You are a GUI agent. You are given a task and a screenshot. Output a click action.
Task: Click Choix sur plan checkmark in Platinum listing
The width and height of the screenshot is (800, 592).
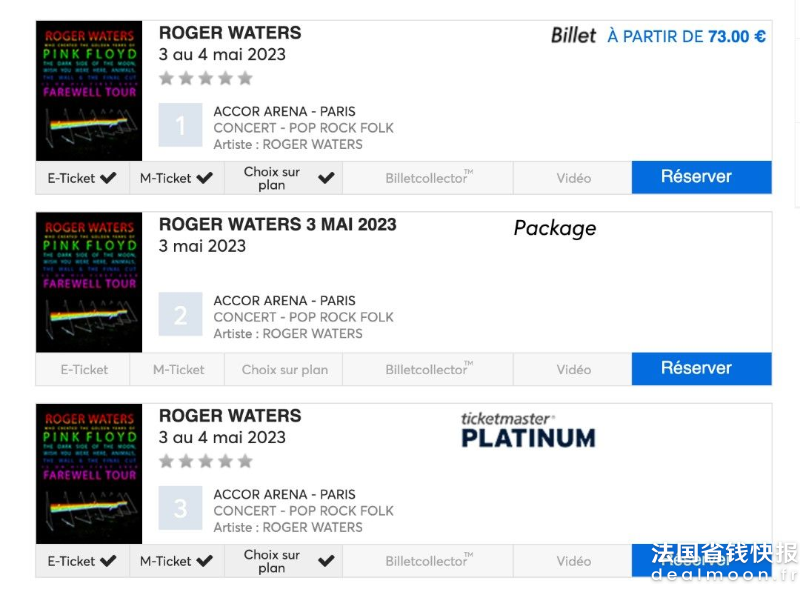pyautogui.click(x=326, y=561)
